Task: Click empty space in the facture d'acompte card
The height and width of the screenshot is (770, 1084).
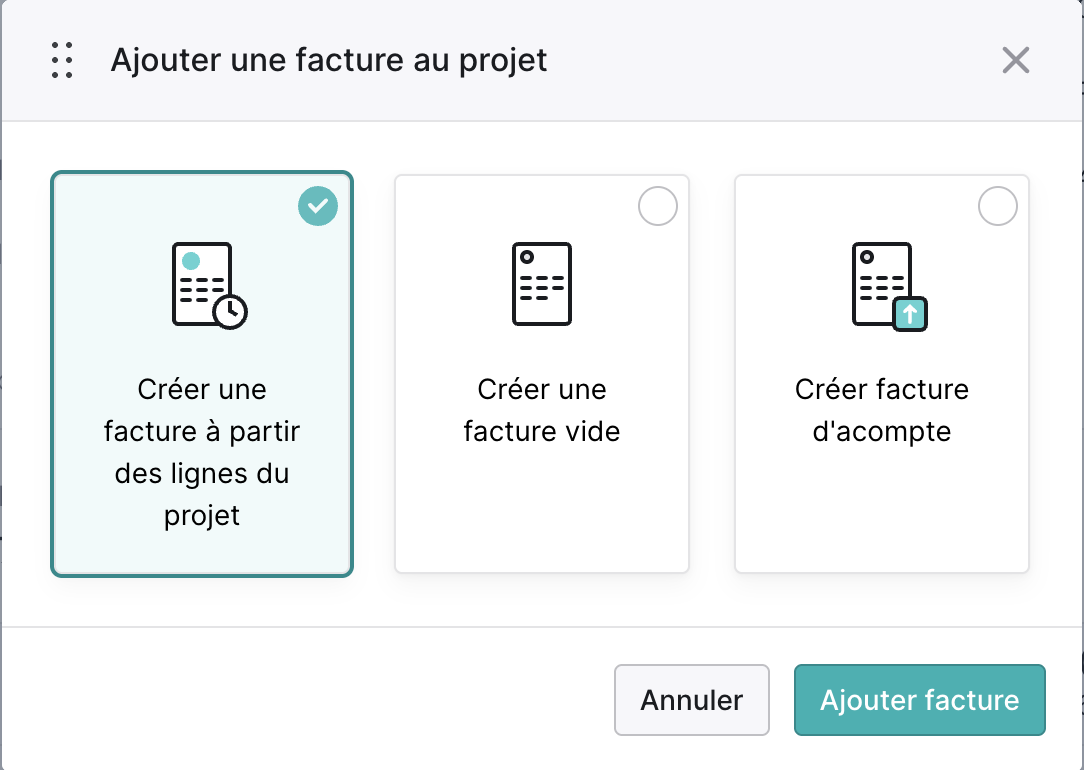Action: coord(882,511)
